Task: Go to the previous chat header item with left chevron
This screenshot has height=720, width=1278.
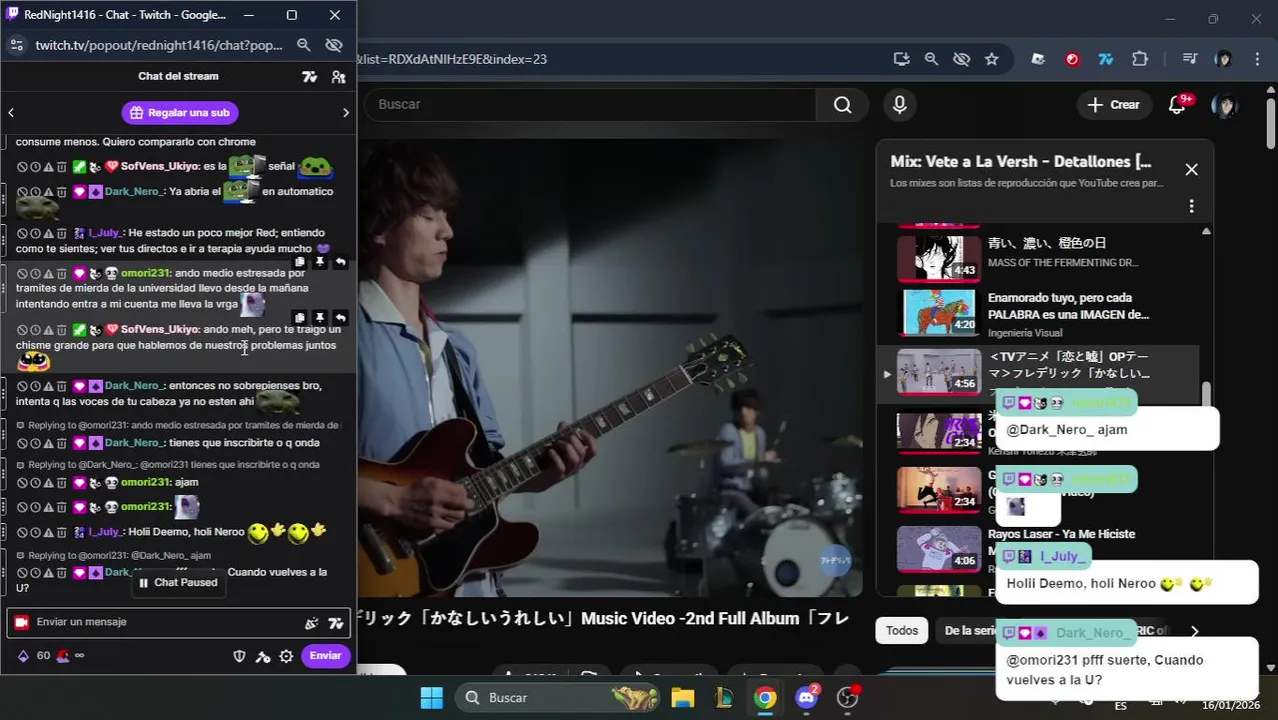Action: point(11,113)
